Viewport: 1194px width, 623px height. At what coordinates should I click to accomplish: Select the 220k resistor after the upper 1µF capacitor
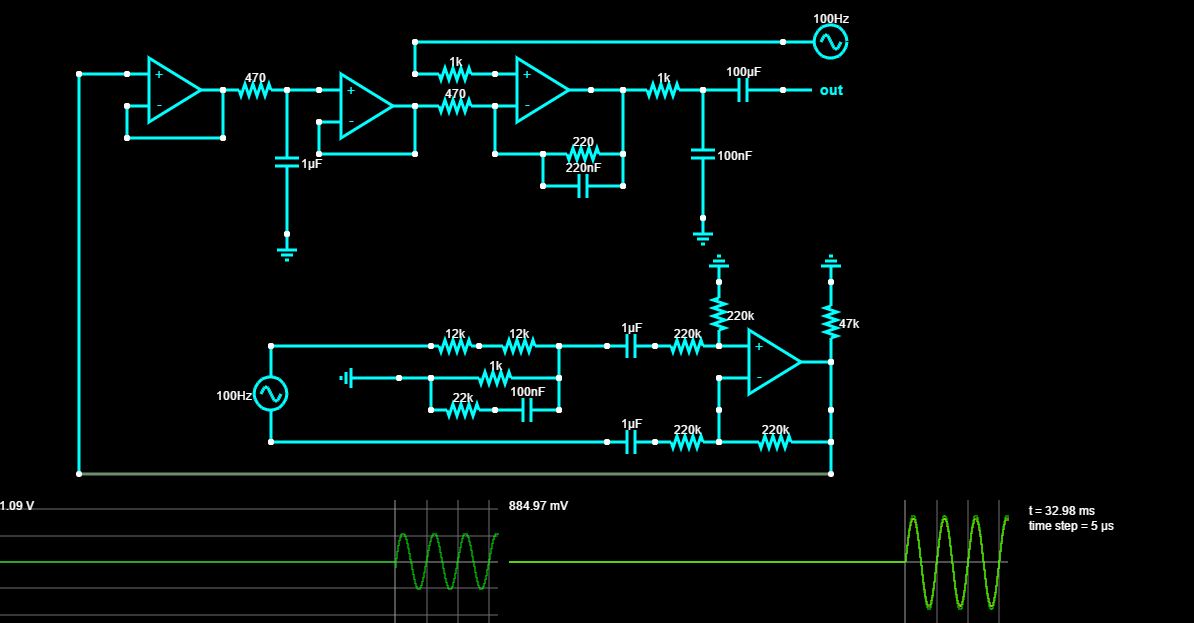coord(686,346)
